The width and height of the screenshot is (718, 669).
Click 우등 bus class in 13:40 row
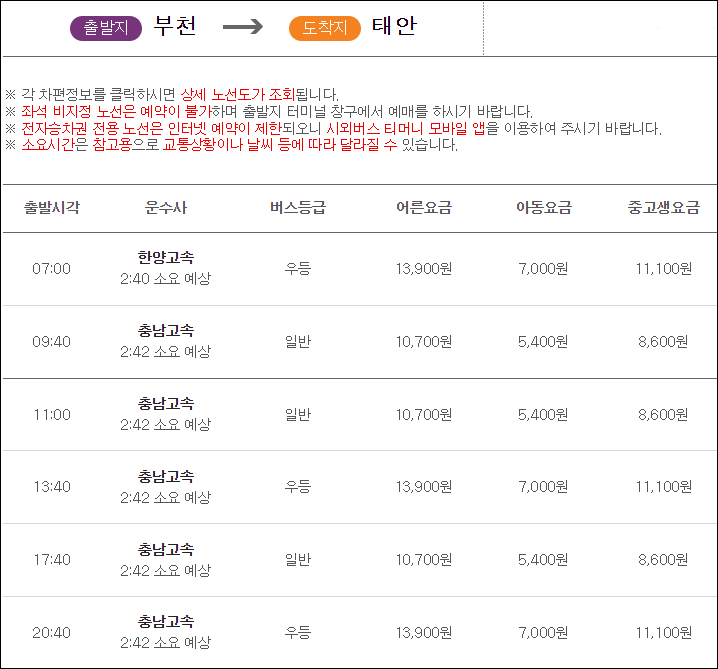(x=298, y=486)
